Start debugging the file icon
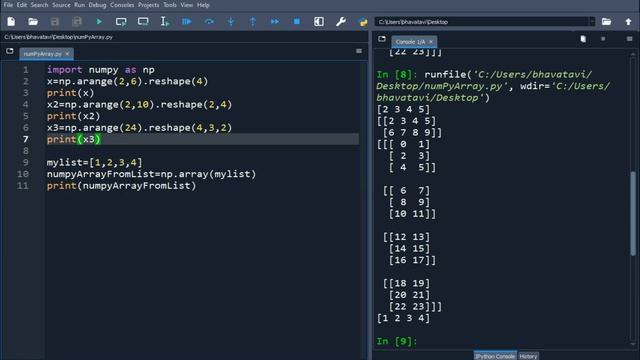640x360 pixels. 187,22
